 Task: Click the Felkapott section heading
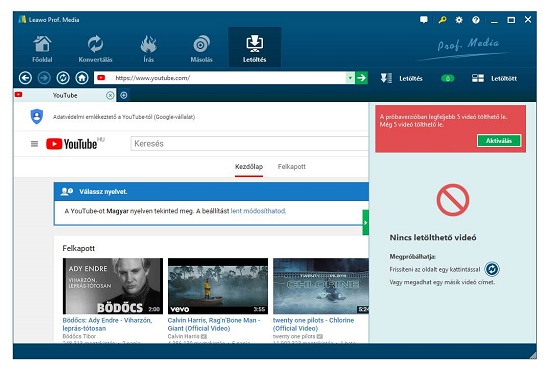point(79,248)
